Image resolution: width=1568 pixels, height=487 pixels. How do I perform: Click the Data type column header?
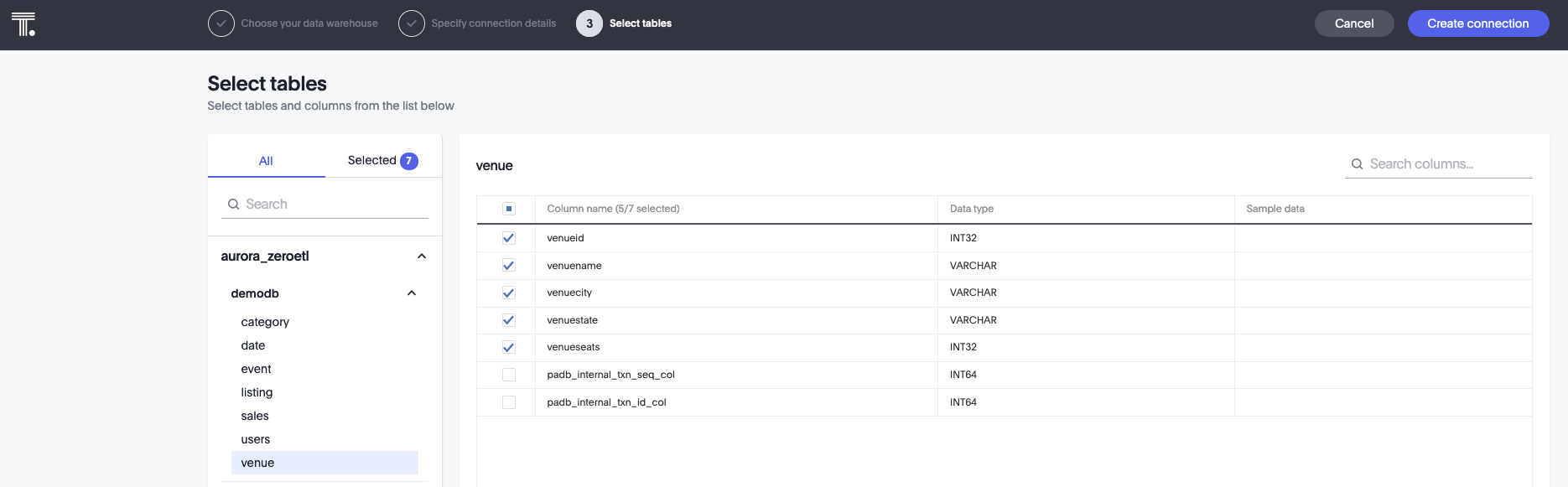(x=972, y=209)
